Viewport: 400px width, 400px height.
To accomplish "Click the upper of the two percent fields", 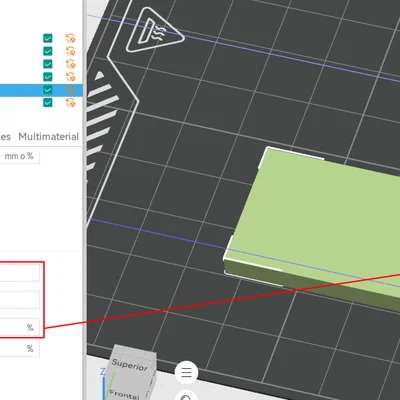I will [20, 328].
